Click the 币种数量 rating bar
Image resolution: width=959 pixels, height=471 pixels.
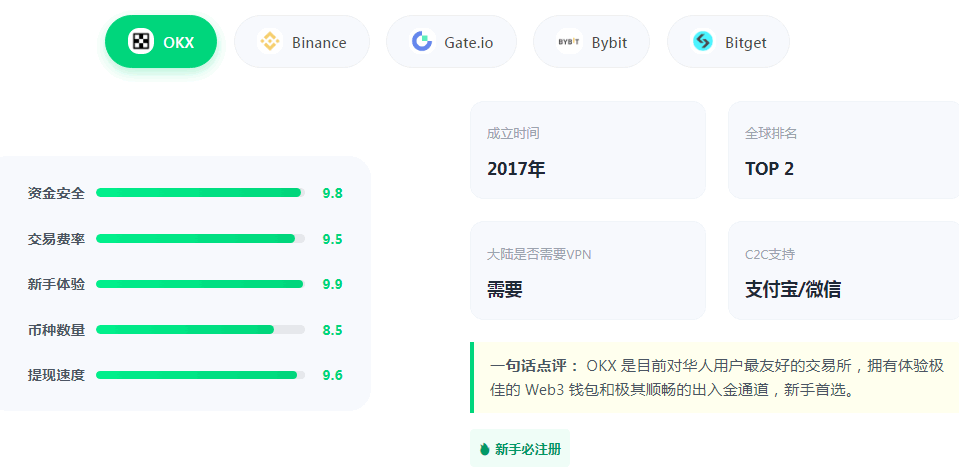click(200, 330)
